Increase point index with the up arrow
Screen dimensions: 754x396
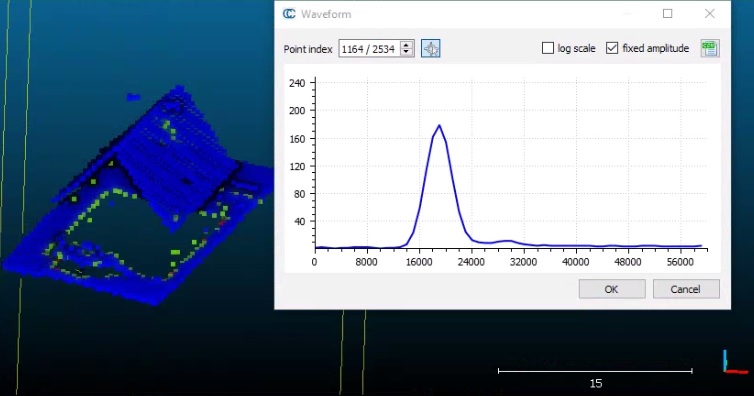click(x=407, y=45)
